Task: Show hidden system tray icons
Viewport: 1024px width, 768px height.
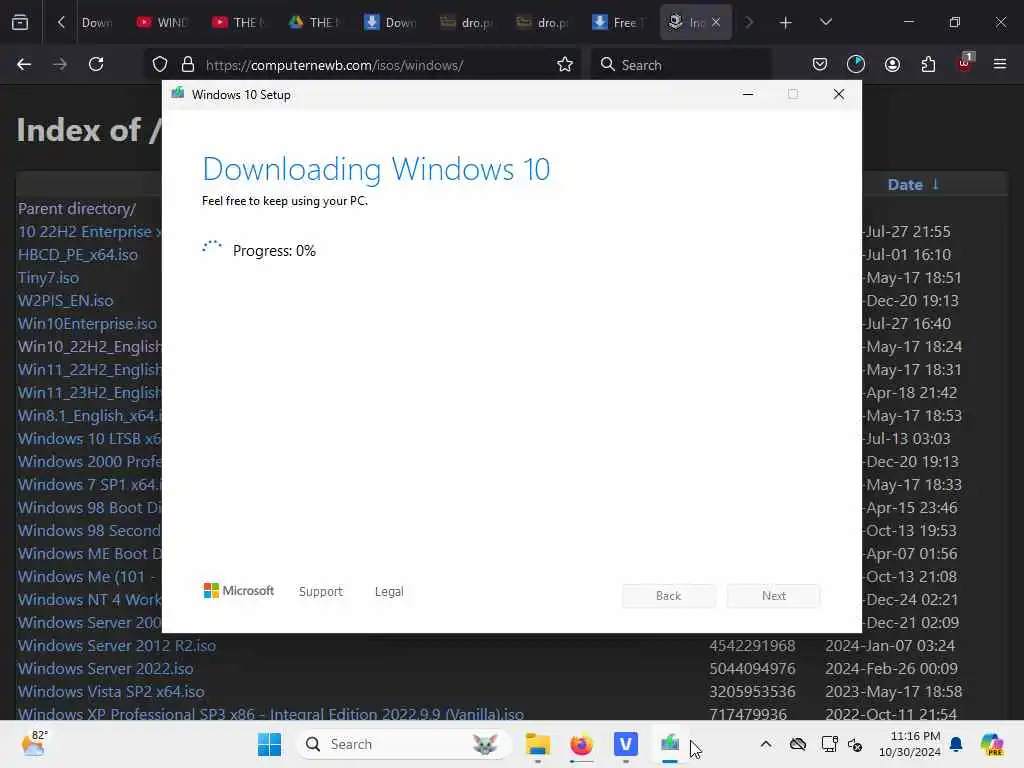Action: (766, 744)
